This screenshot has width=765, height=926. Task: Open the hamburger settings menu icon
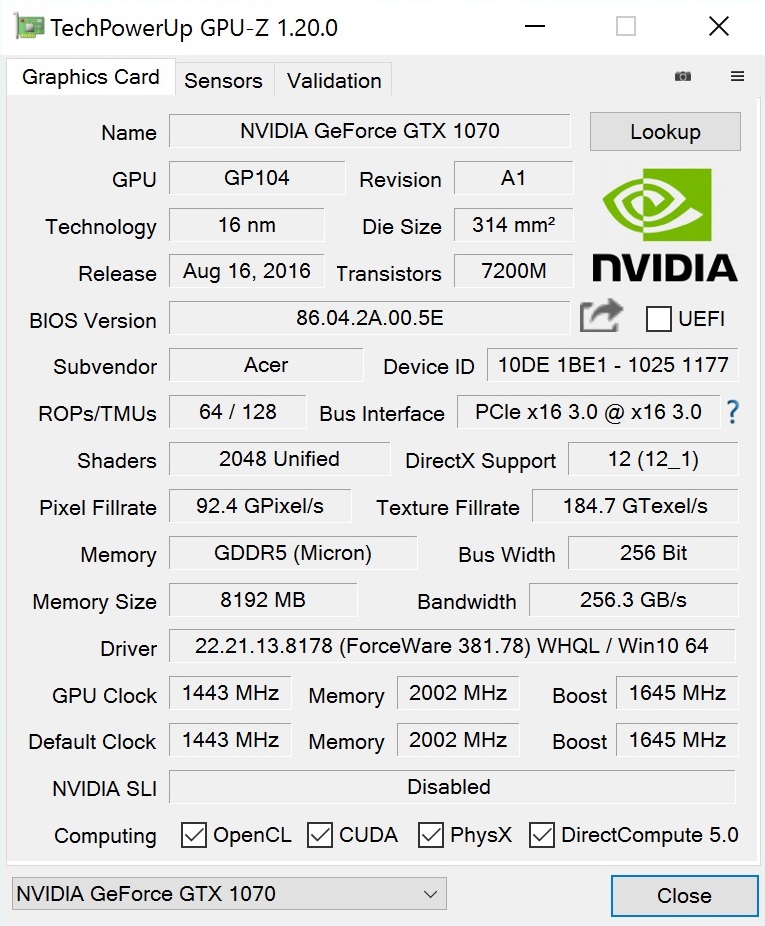[737, 76]
